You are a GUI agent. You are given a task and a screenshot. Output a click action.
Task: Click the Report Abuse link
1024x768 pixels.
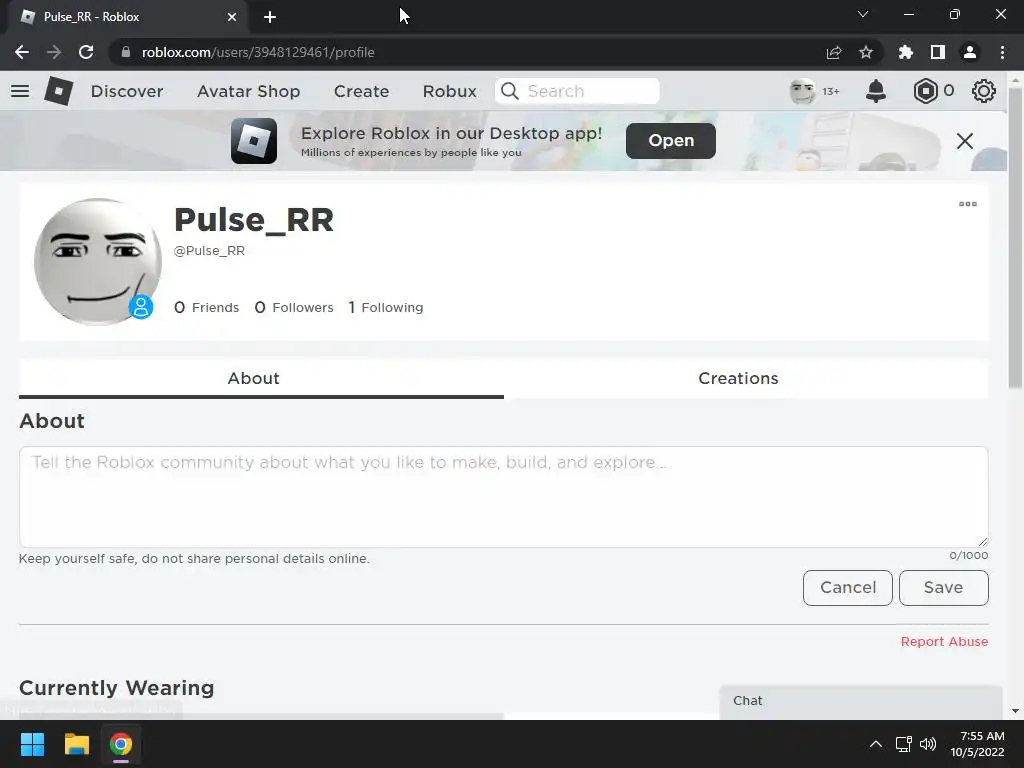pyautogui.click(x=944, y=641)
